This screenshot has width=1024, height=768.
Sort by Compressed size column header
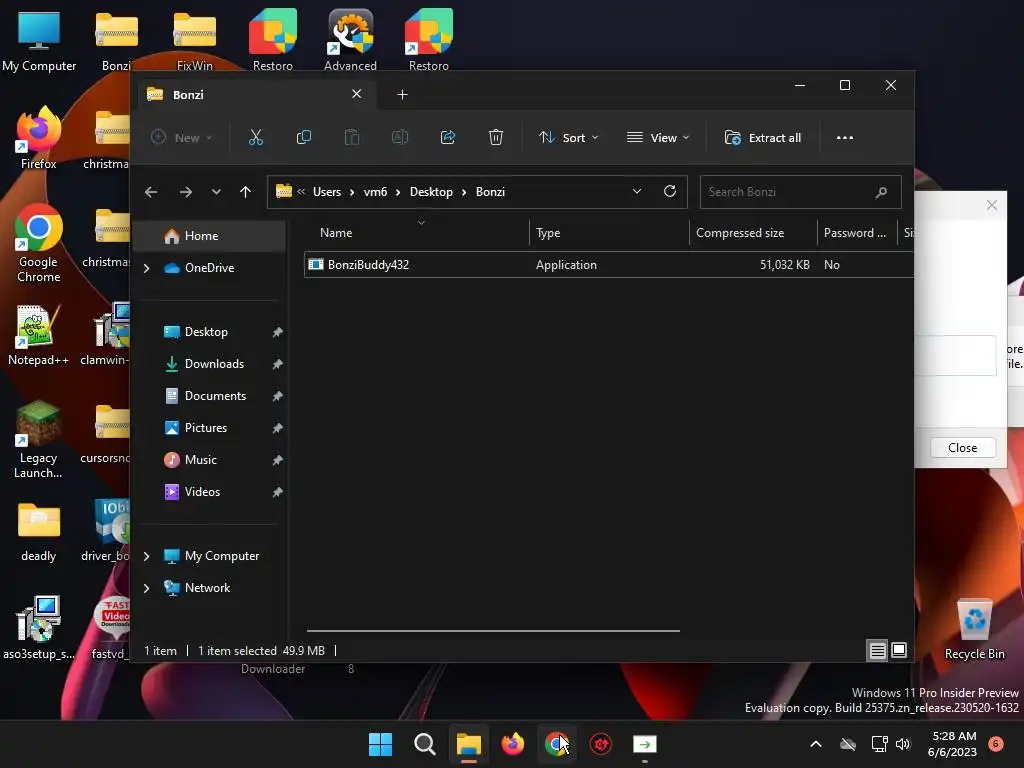[x=753, y=232]
